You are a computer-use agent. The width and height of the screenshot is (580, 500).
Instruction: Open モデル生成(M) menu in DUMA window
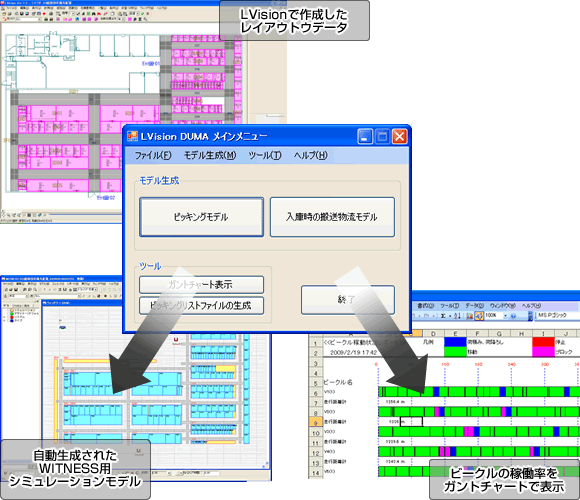(210, 155)
